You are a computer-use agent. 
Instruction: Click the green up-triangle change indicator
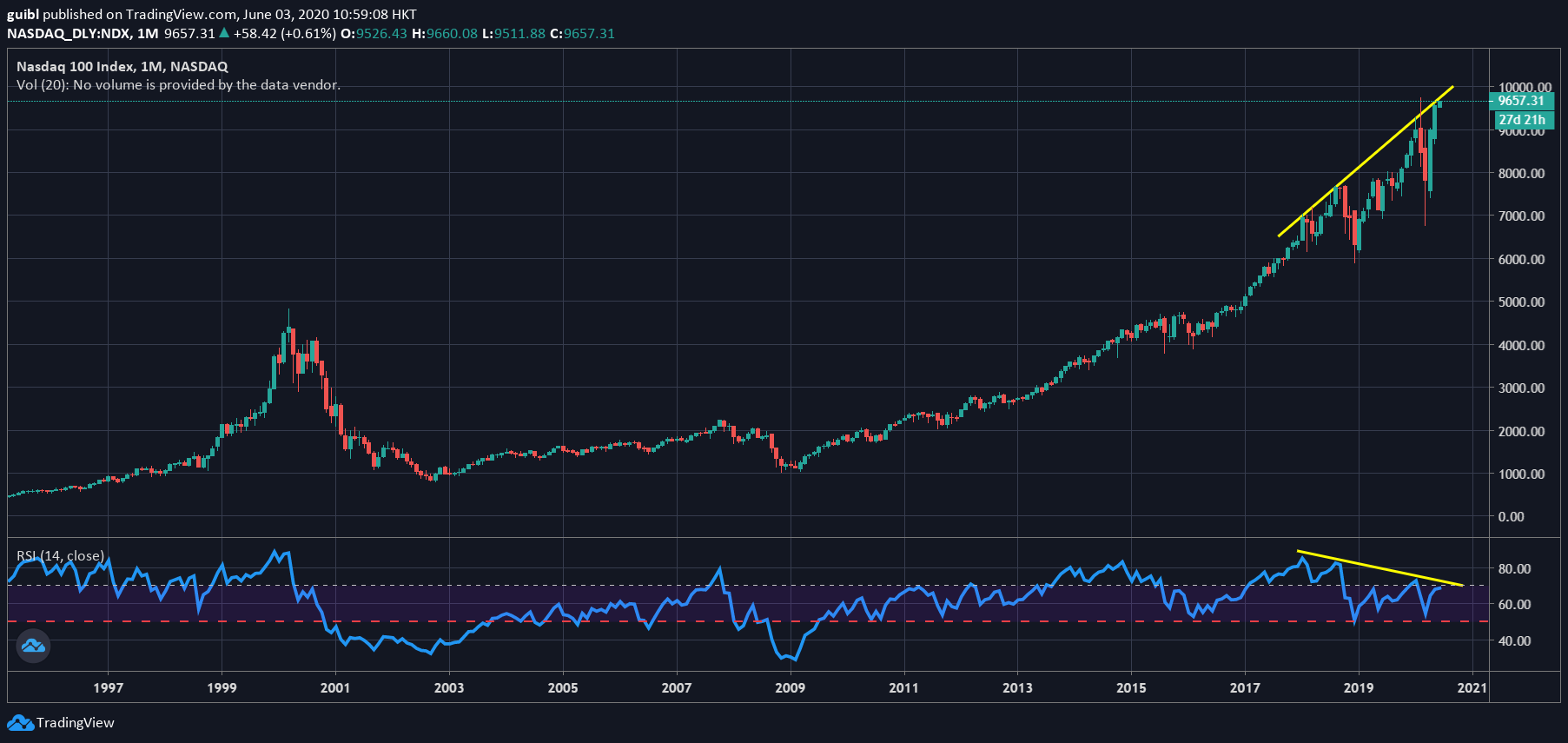[x=224, y=33]
